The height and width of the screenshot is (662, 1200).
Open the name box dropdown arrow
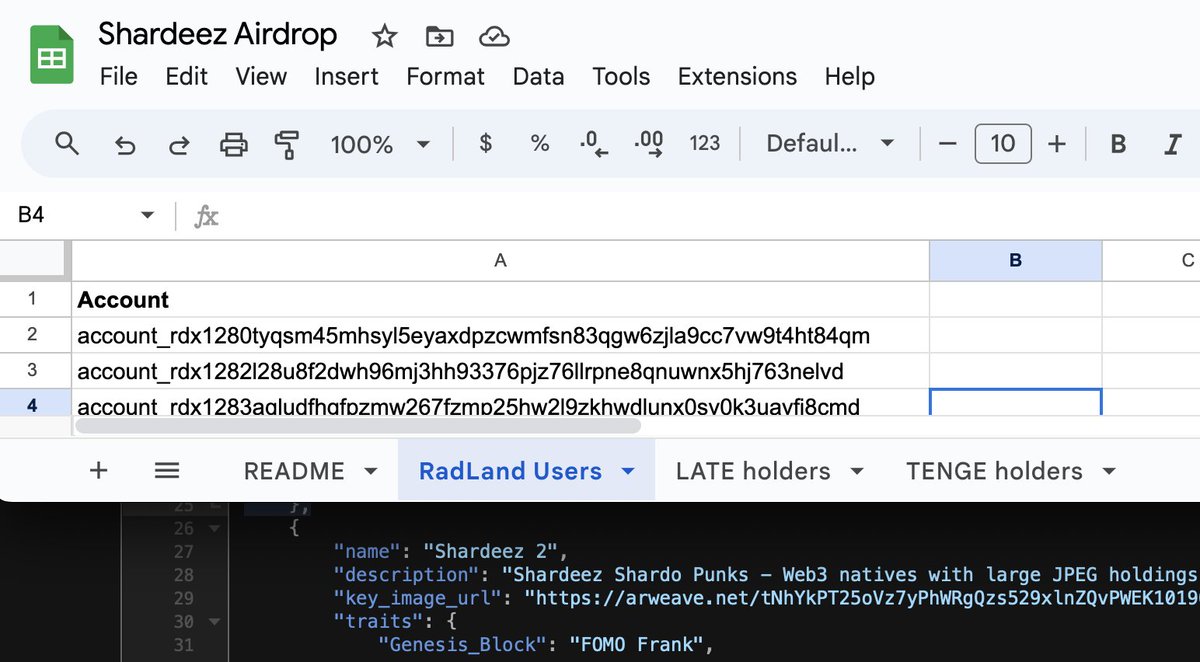[147, 215]
